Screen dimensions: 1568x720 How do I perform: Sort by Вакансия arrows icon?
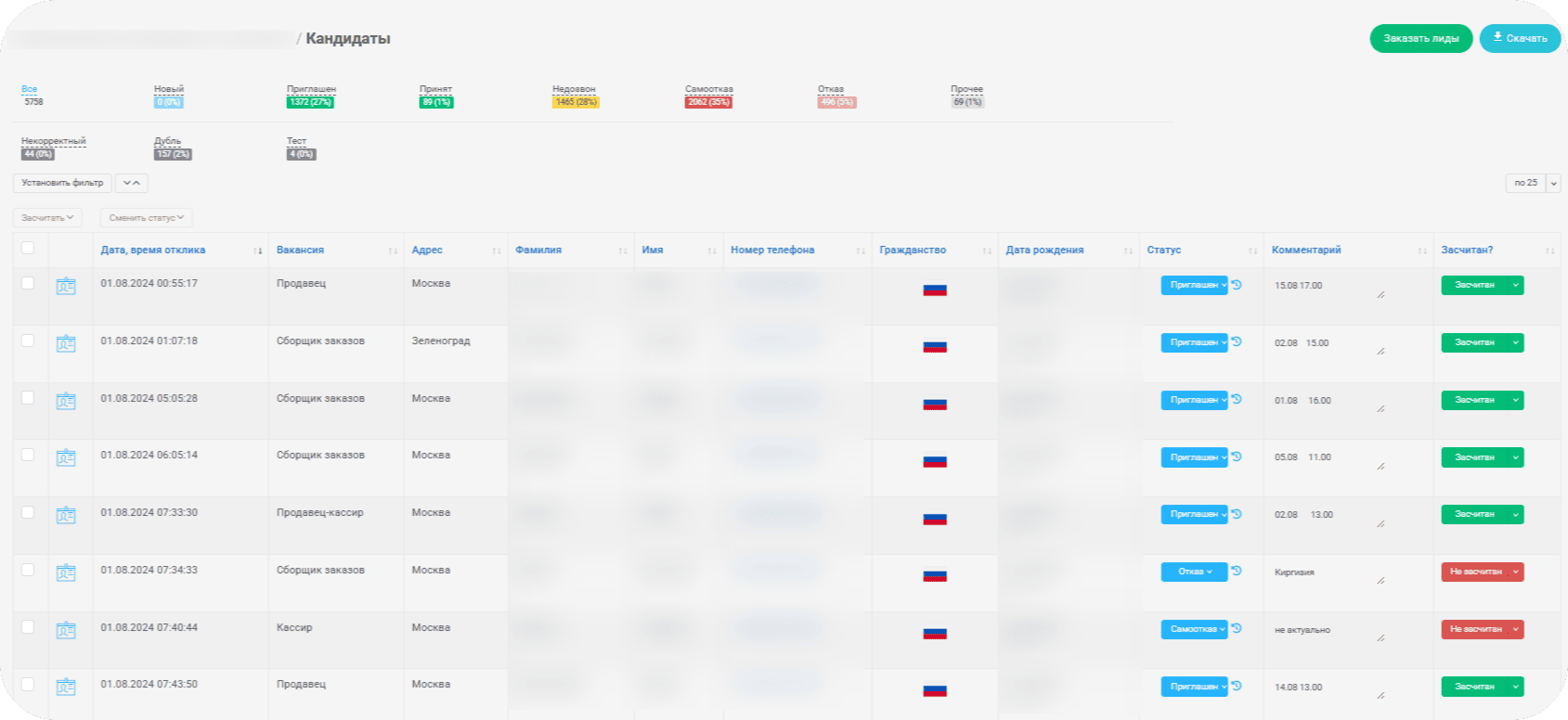click(x=393, y=251)
